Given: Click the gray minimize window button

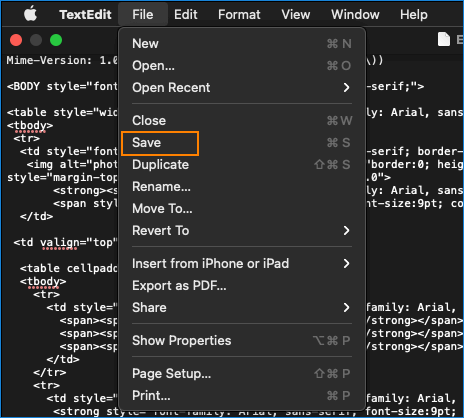Looking at the screenshot, I should pos(36,40).
